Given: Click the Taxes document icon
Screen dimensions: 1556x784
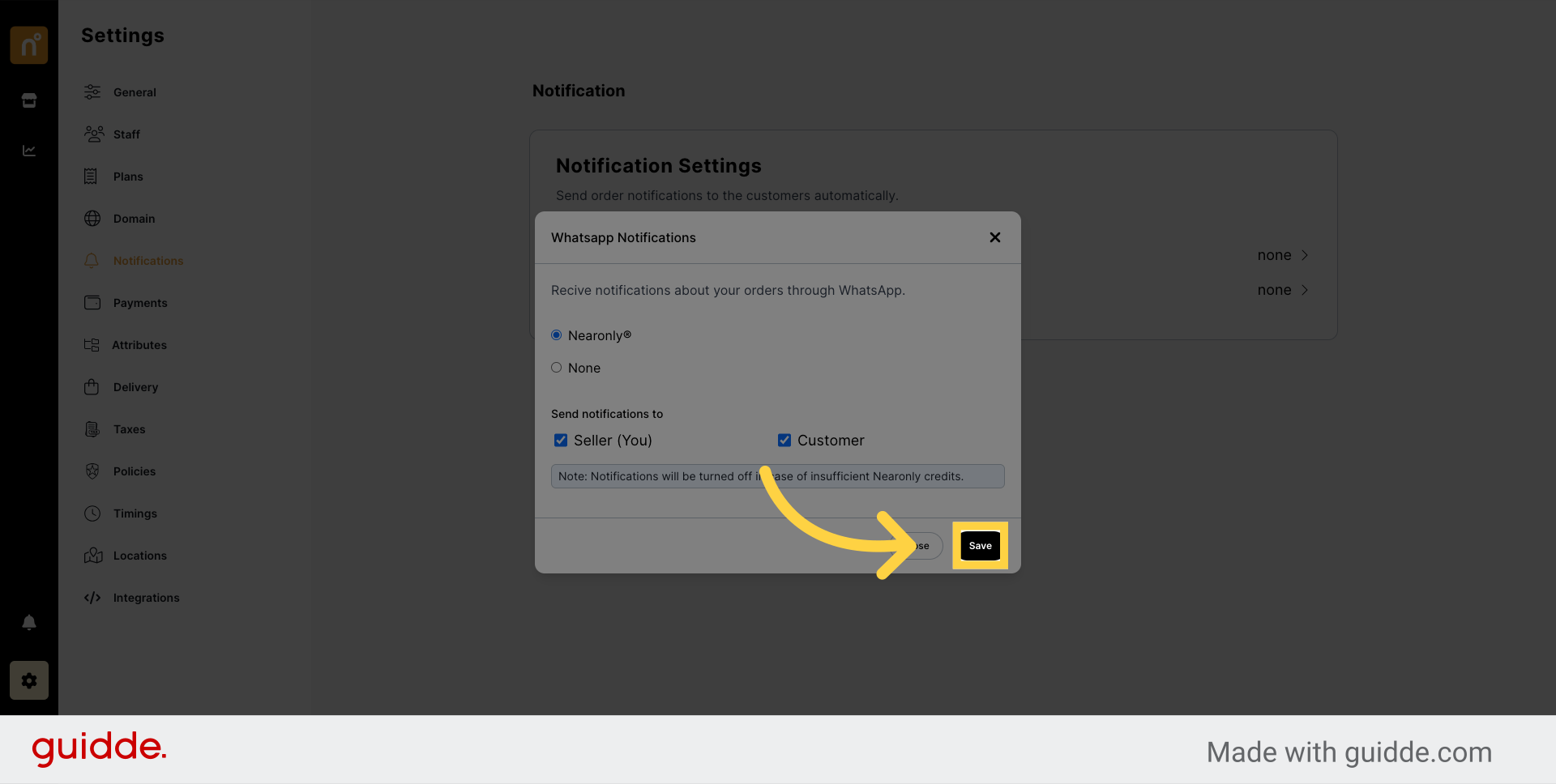Looking at the screenshot, I should 92,429.
